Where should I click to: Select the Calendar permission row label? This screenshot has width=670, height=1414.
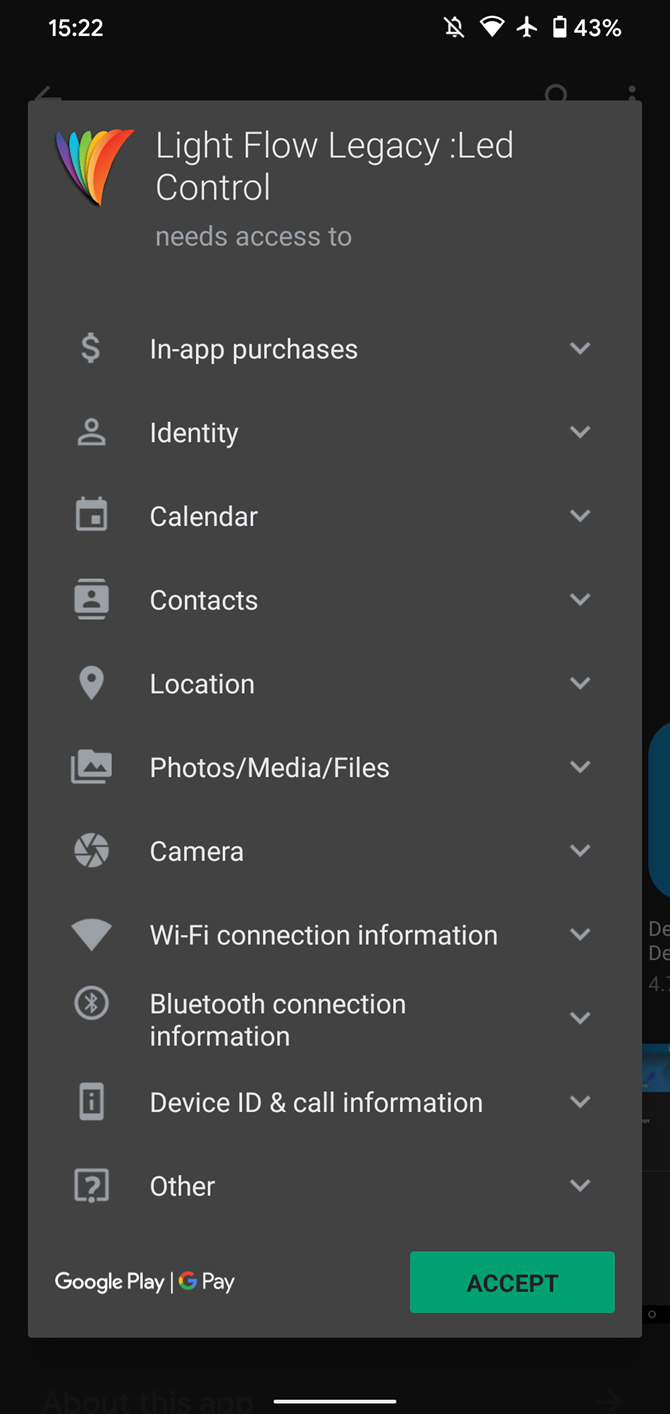pos(204,517)
